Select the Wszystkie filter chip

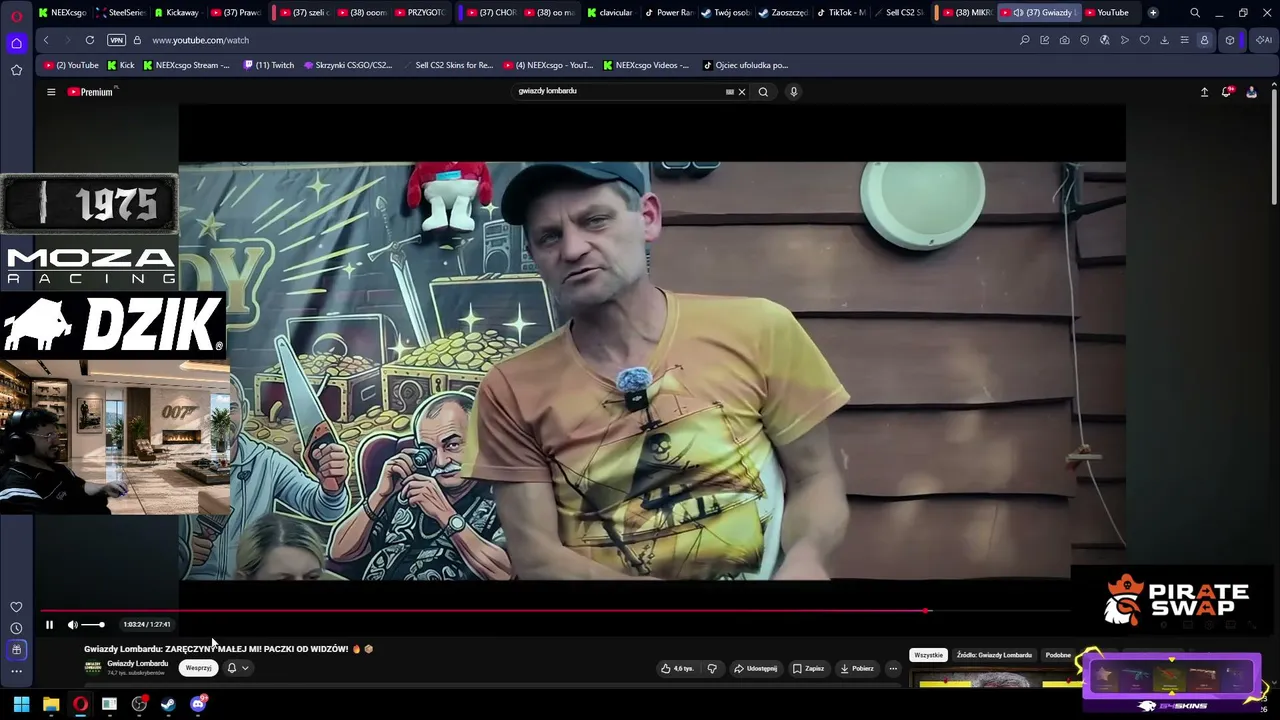coord(928,655)
